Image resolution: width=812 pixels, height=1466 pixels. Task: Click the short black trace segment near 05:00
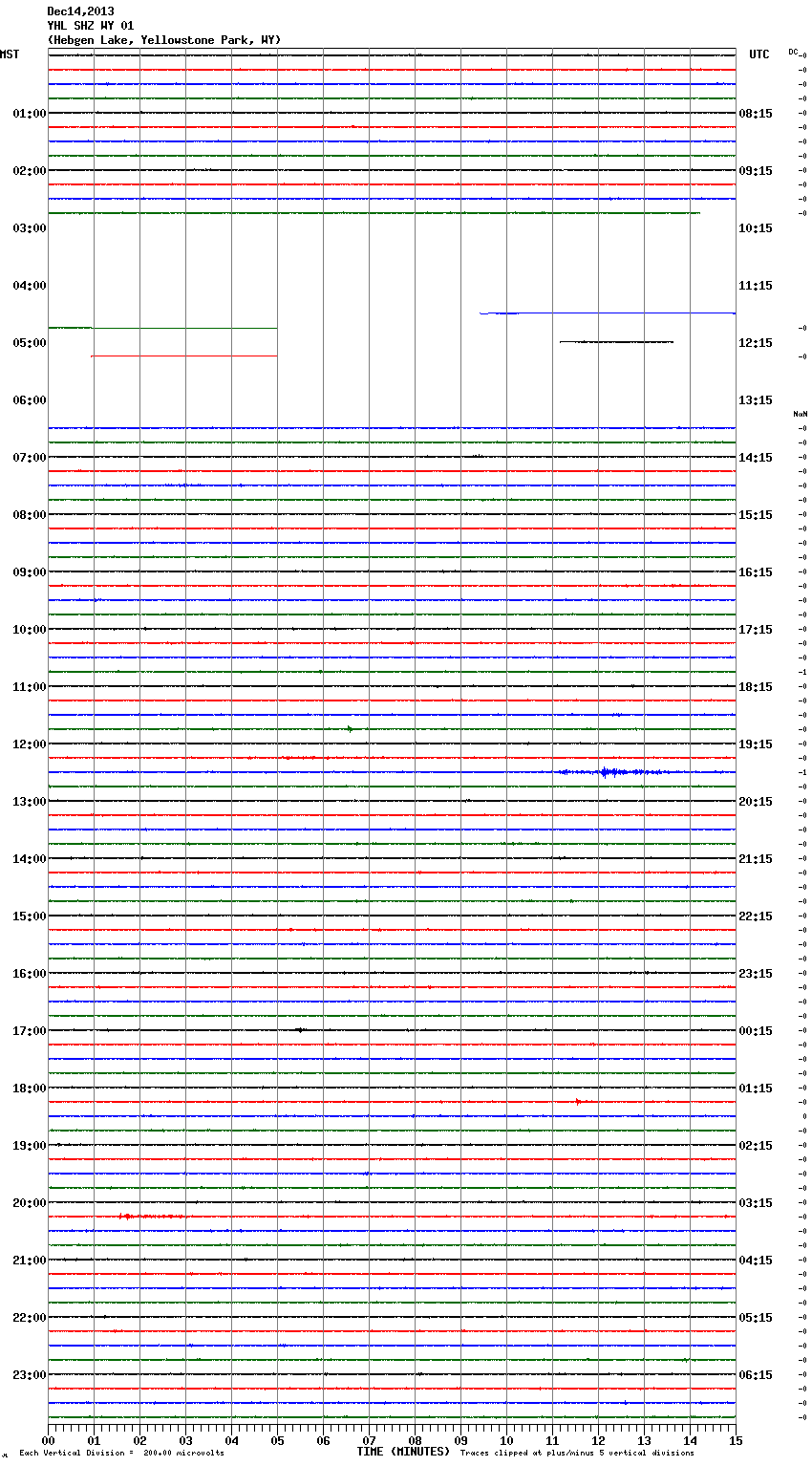point(616,341)
